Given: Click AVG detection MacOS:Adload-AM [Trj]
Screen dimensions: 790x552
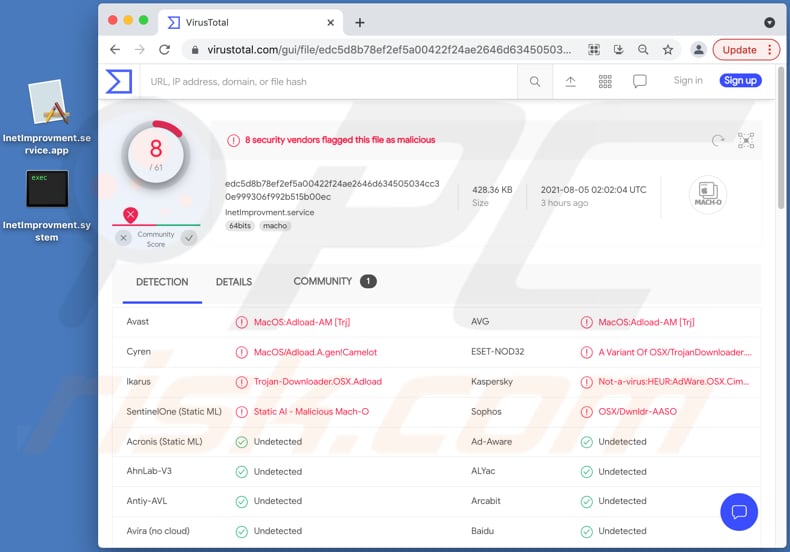Looking at the screenshot, I should [646, 322].
